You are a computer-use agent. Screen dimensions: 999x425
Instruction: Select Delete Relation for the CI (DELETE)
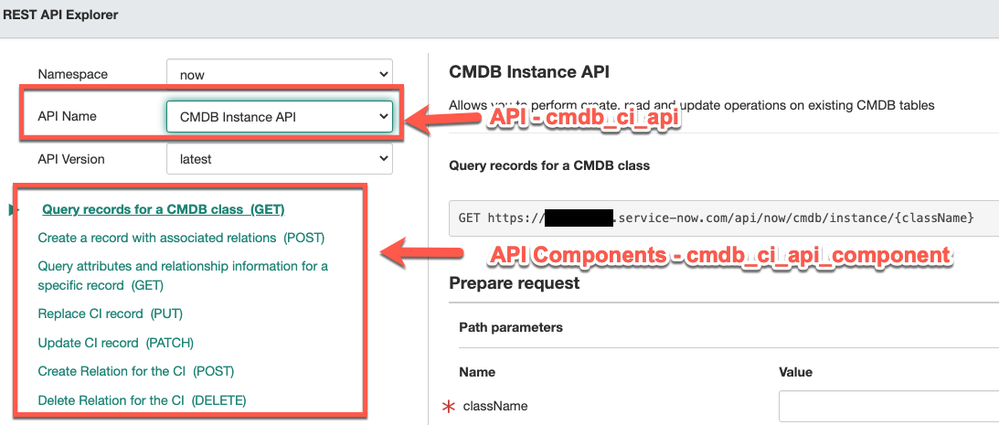click(x=142, y=401)
